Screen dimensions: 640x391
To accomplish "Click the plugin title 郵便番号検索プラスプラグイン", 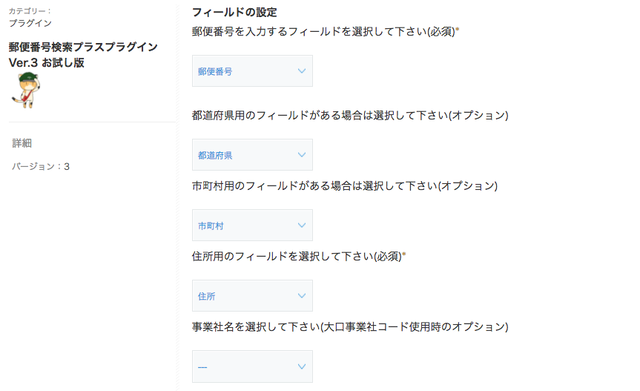I will point(83,47).
